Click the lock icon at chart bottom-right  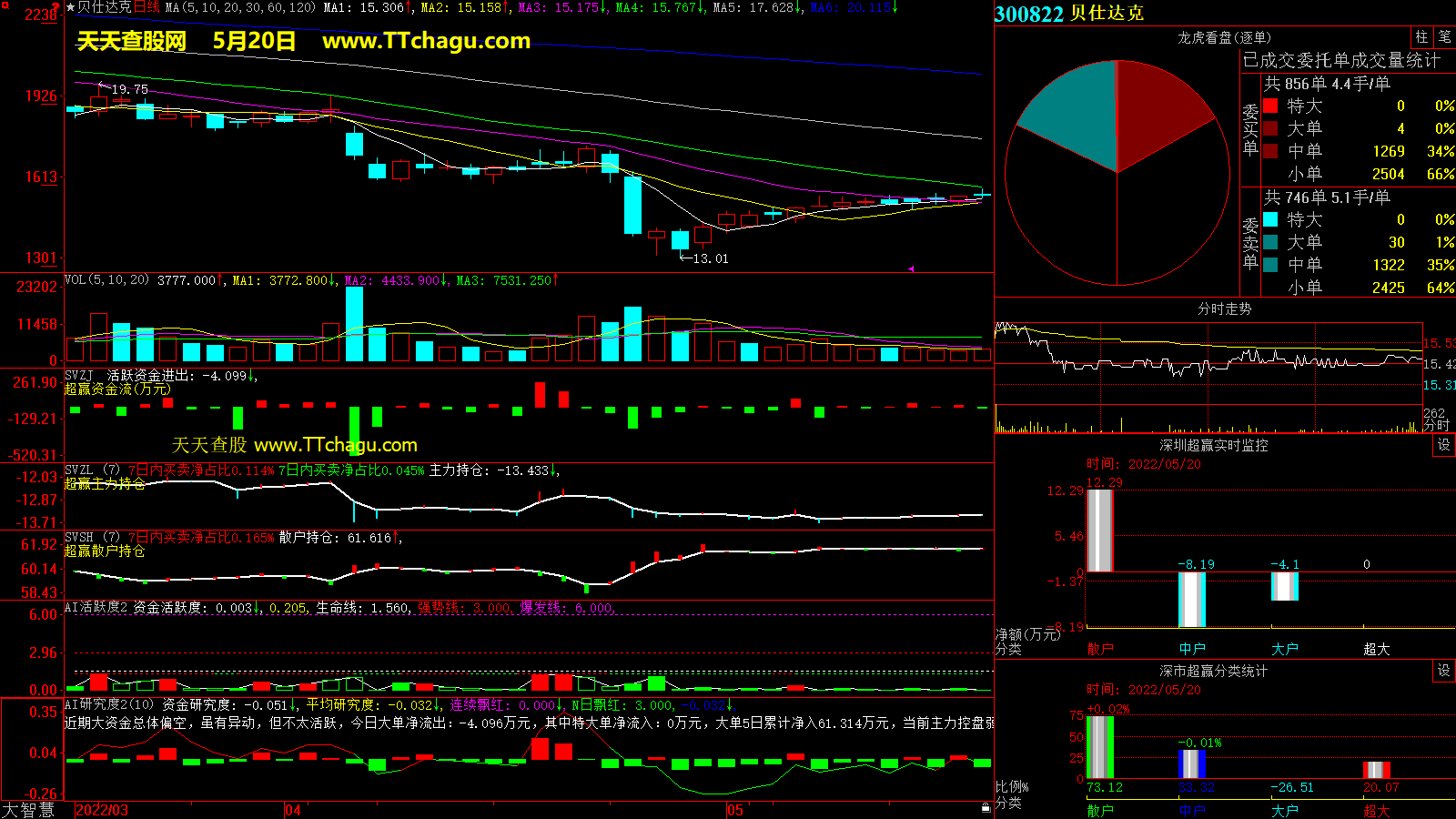click(986, 808)
